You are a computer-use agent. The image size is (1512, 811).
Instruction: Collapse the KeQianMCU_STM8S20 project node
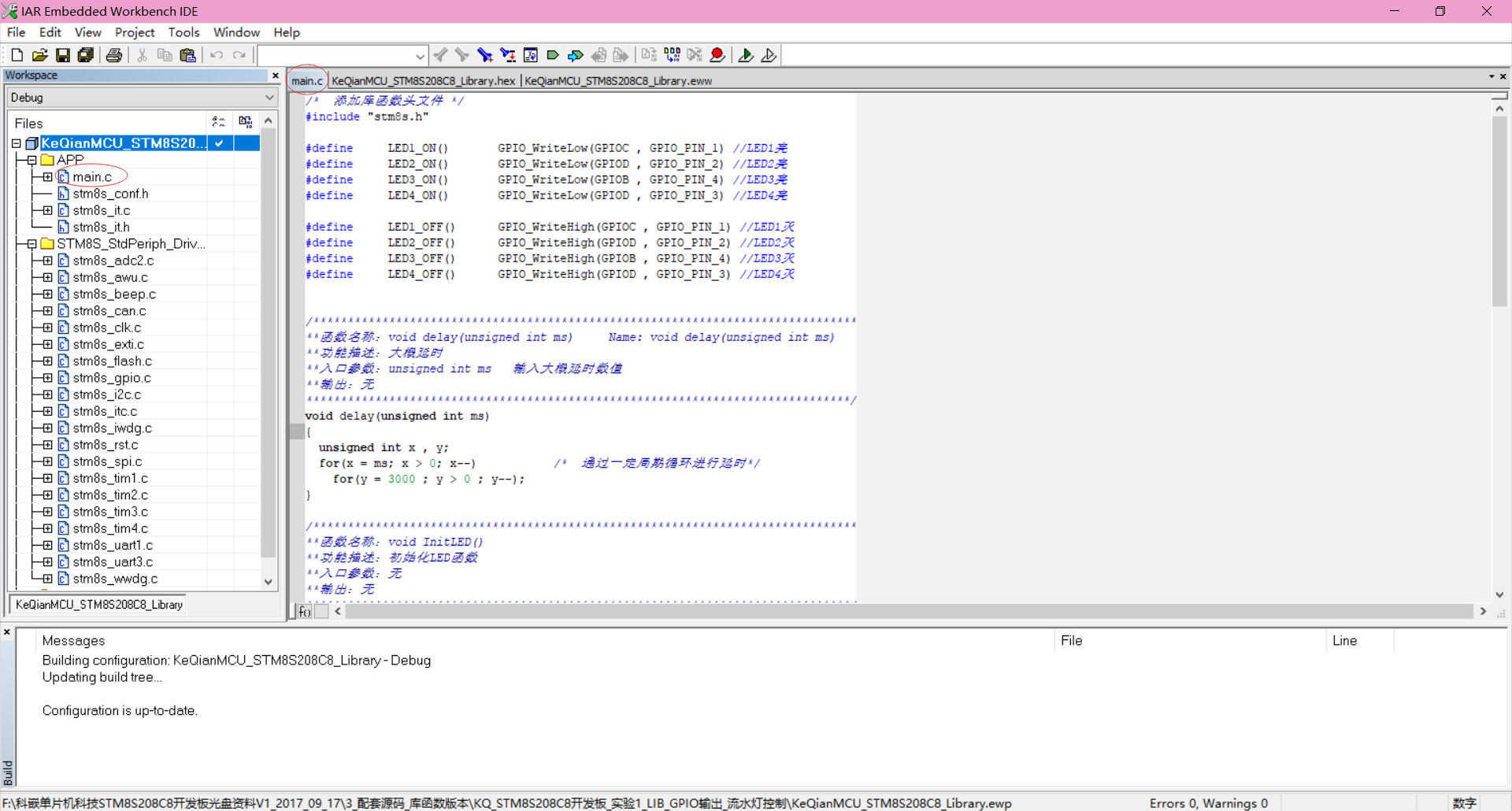coord(16,143)
